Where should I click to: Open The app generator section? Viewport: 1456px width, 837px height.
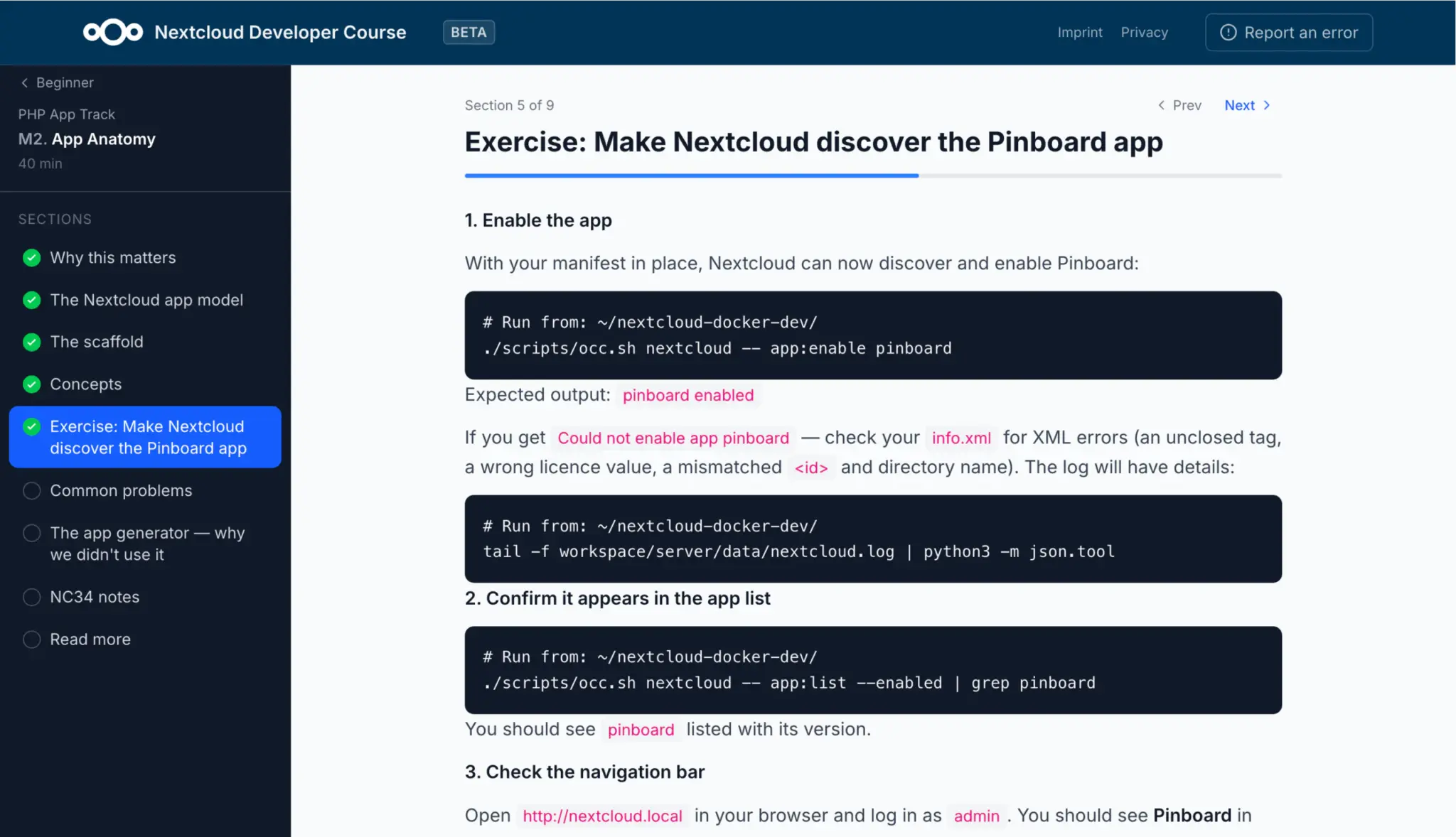[145, 544]
